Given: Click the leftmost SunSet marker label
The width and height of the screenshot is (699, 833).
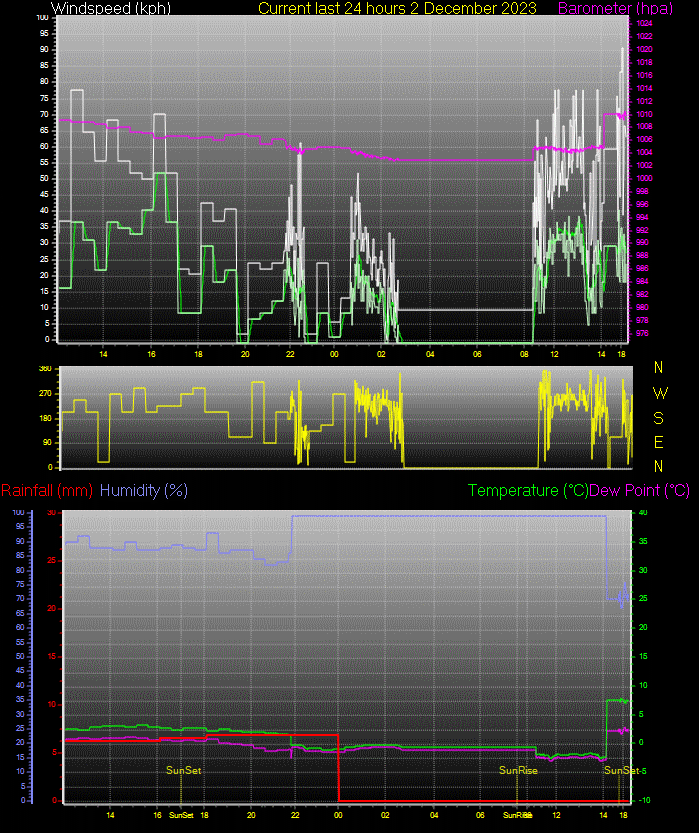Looking at the screenshot, I should click(183, 770).
